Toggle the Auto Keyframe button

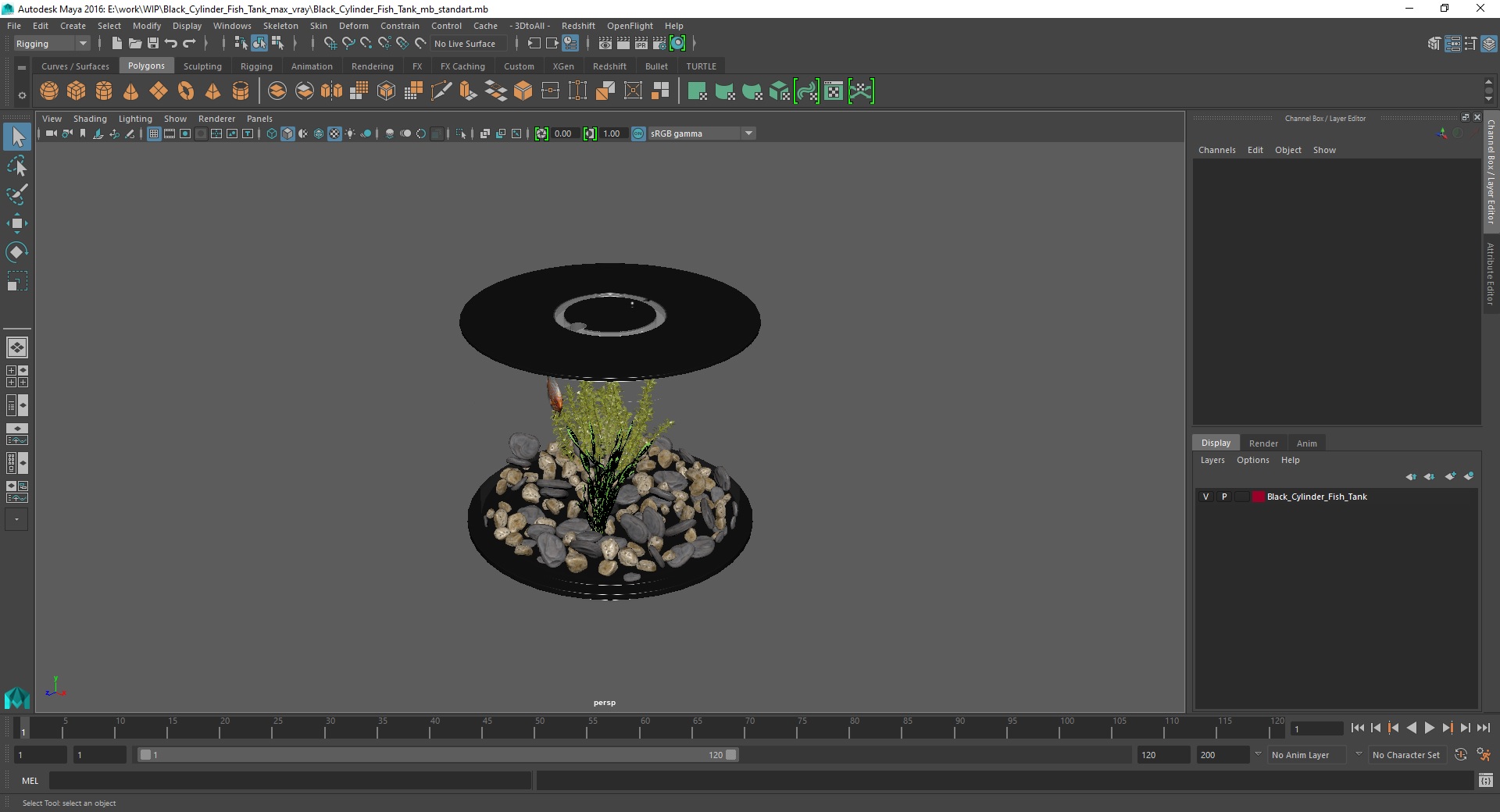(x=1461, y=755)
